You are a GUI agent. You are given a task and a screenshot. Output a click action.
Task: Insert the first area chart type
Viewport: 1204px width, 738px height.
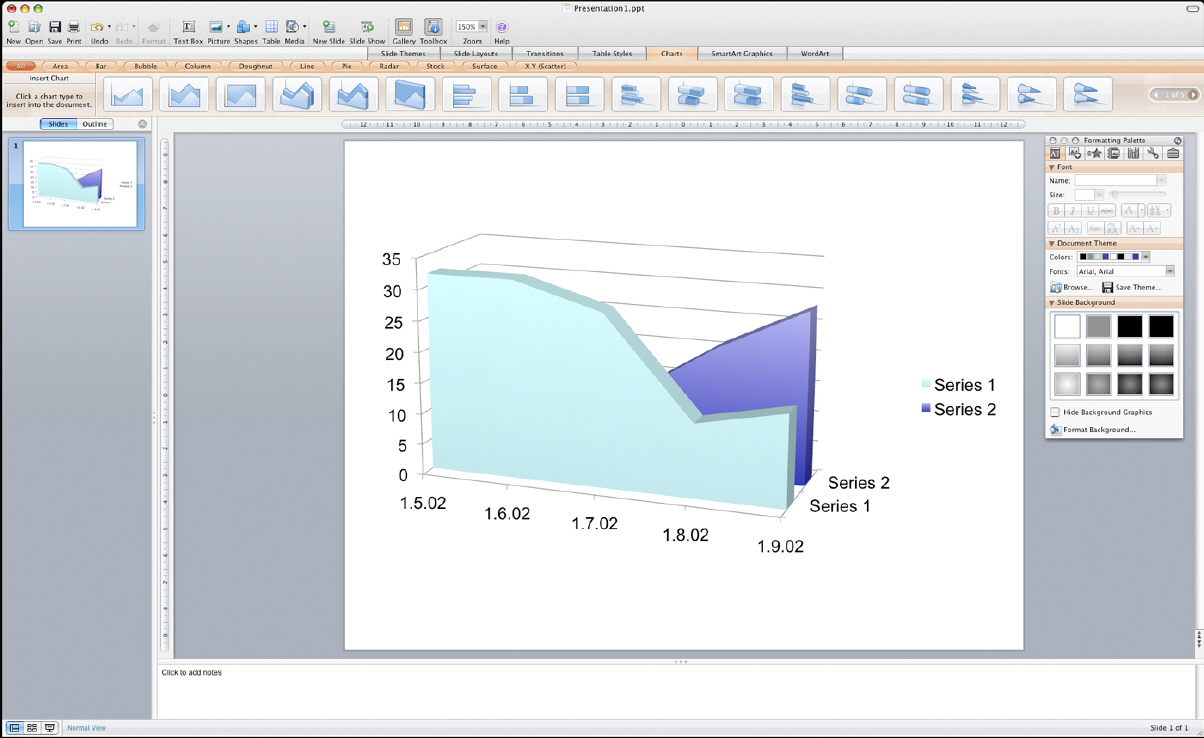click(128, 94)
